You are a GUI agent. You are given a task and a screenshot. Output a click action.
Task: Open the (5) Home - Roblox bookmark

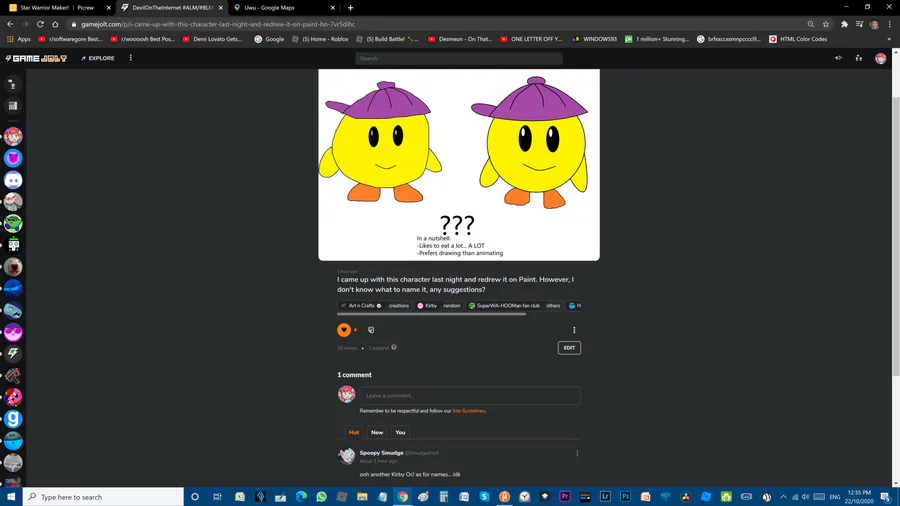pyautogui.click(x=320, y=39)
